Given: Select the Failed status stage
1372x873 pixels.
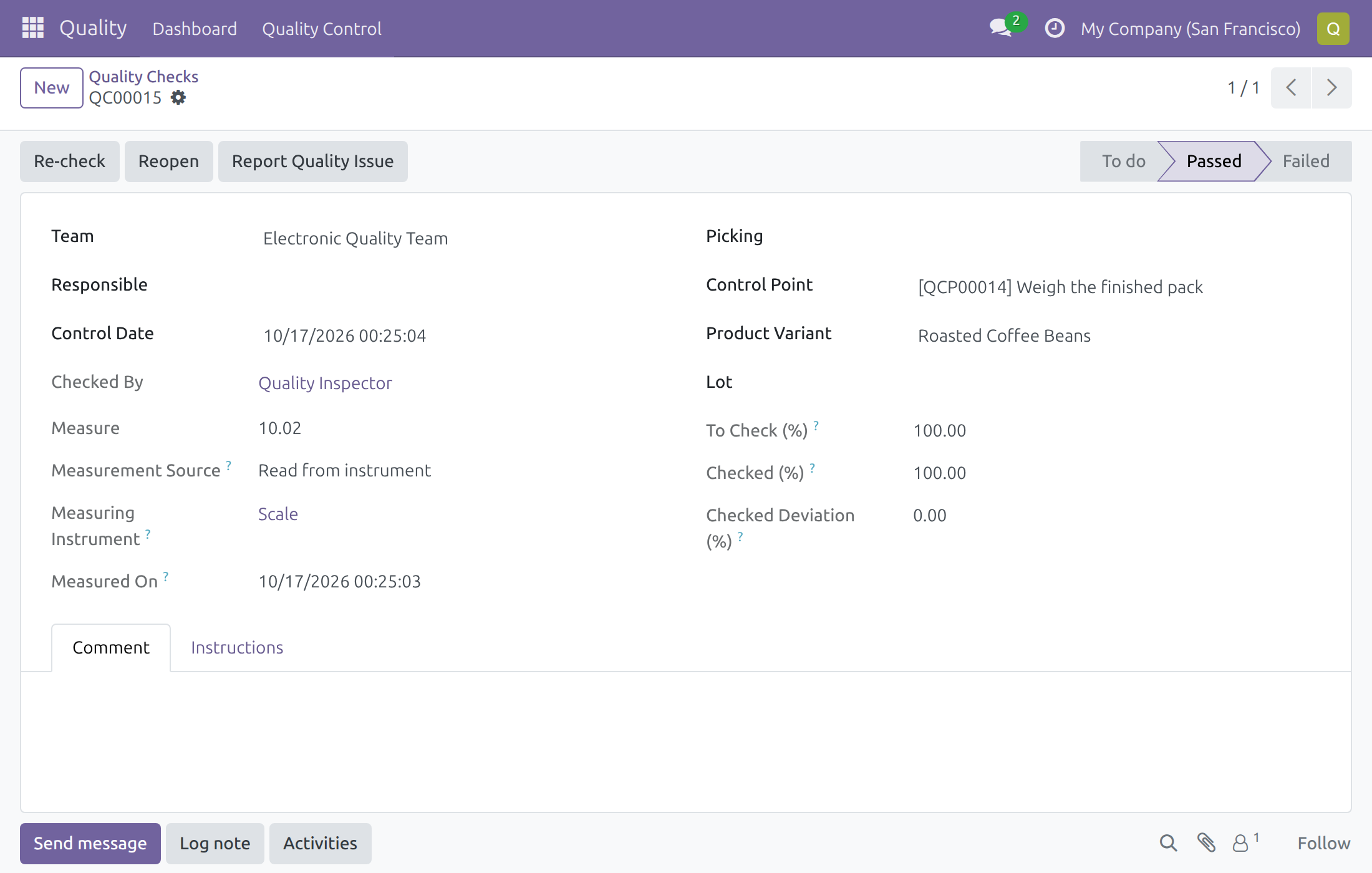Looking at the screenshot, I should point(1306,162).
